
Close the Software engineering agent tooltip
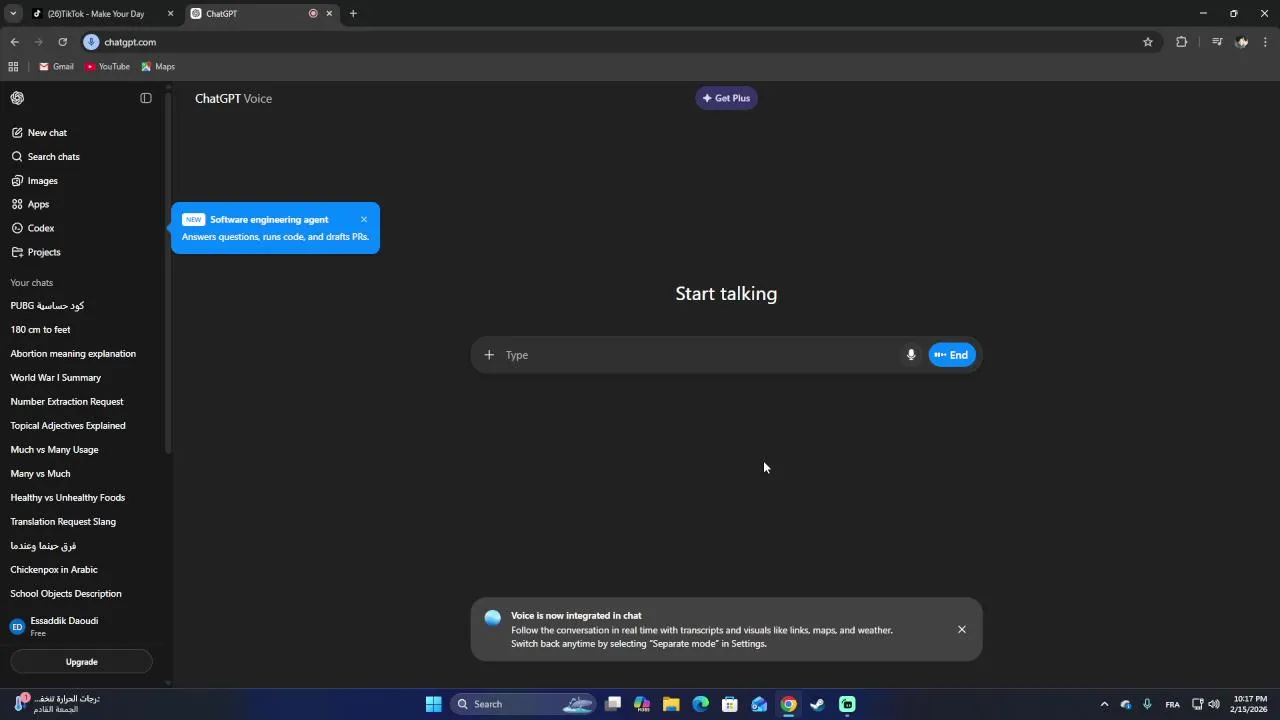(x=364, y=219)
